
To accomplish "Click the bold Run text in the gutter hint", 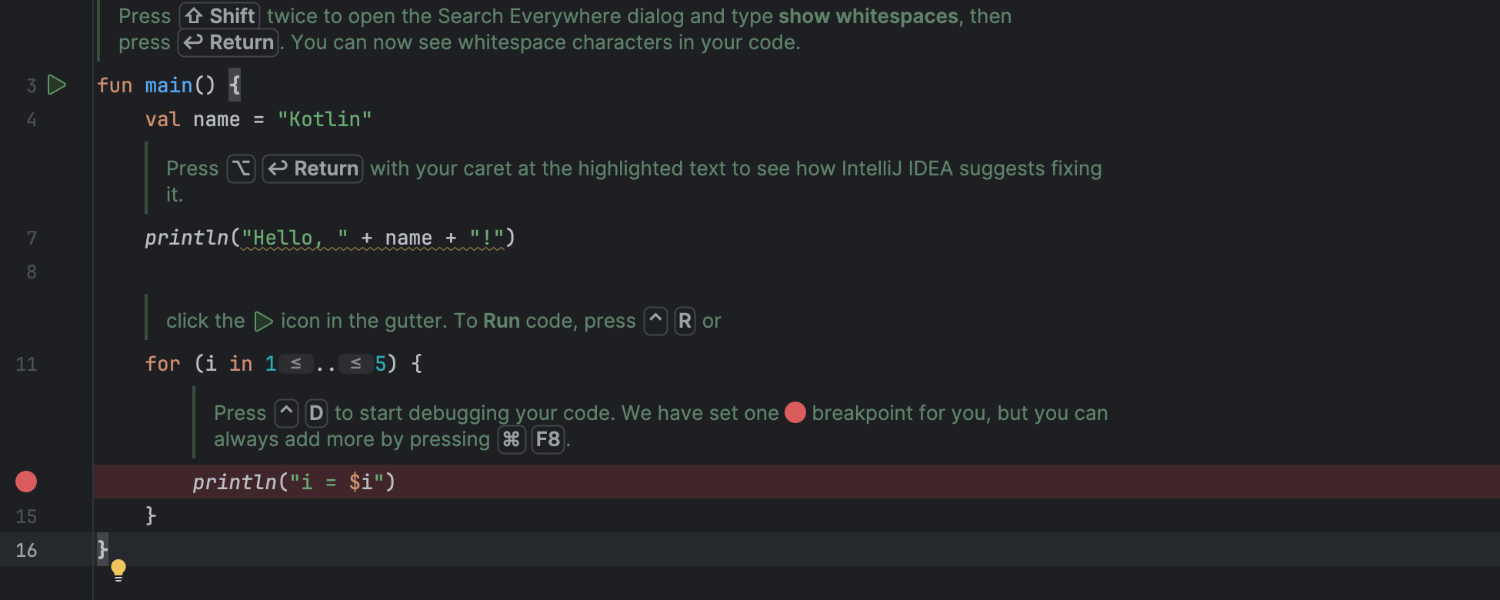I will click(501, 321).
